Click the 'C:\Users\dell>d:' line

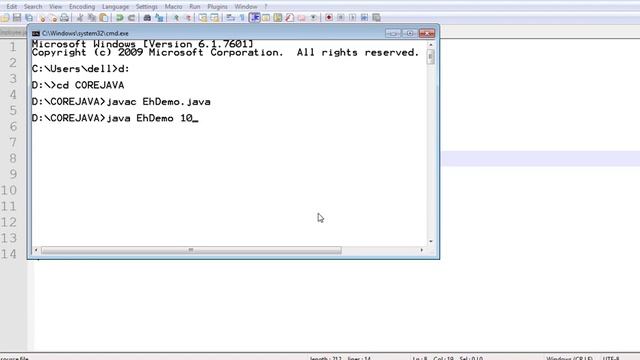(80, 69)
